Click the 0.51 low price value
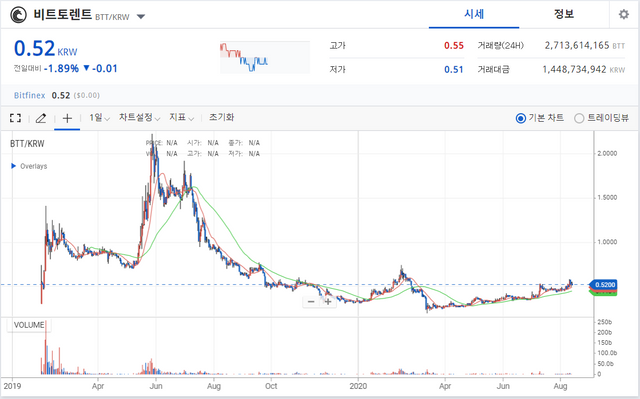 [454, 70]
